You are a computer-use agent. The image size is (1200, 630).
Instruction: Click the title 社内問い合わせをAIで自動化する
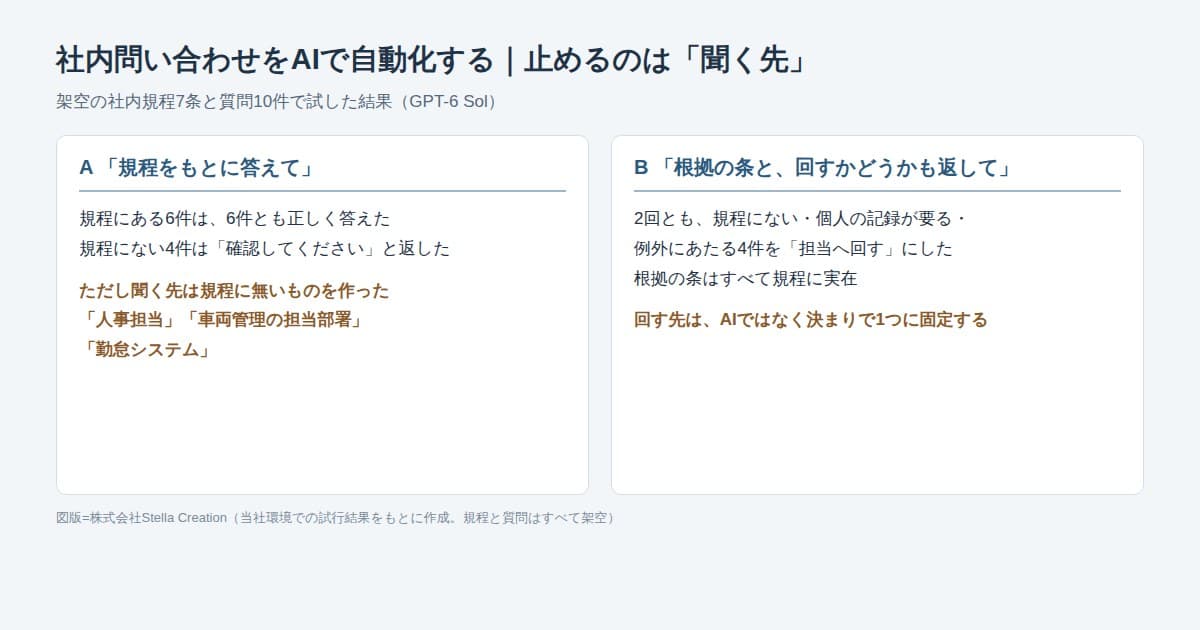click(x=275, y=60)
